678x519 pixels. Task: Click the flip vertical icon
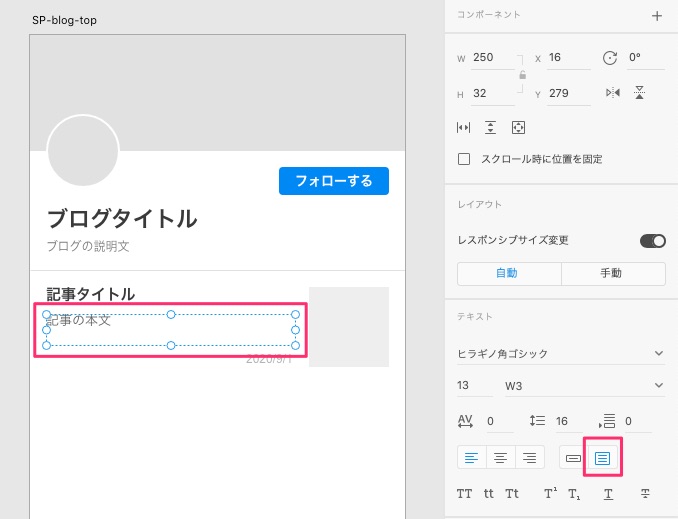tap(640, 93)
